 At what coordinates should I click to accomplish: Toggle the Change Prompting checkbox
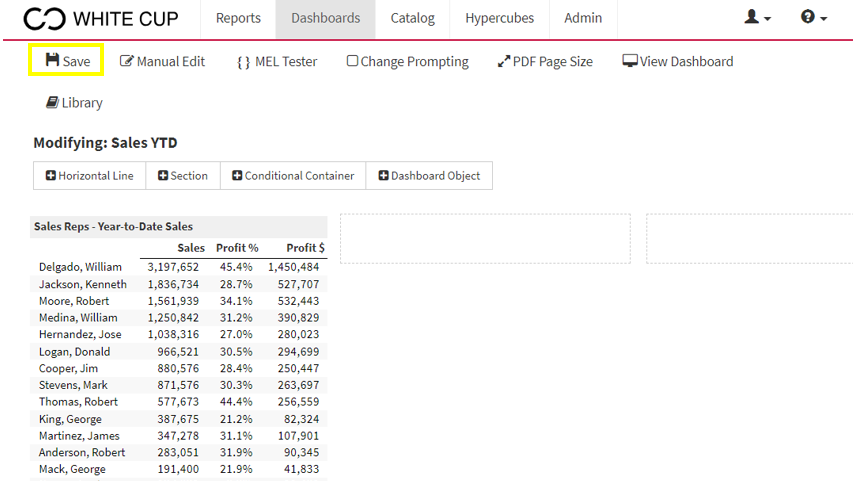[x=352, y=61]
